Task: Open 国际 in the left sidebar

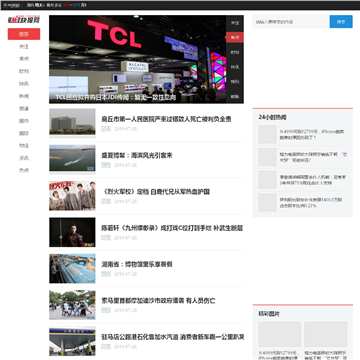Action: (x=24, y=133)
